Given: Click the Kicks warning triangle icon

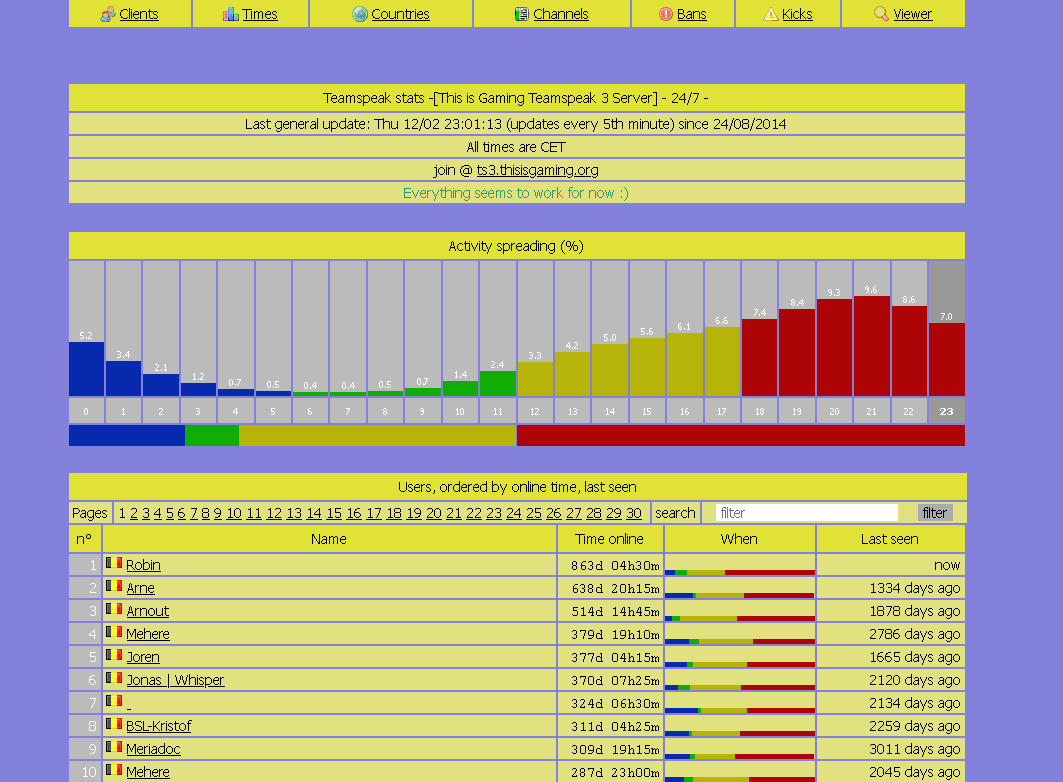Looking at the screenshot, I should pos(771,14).
